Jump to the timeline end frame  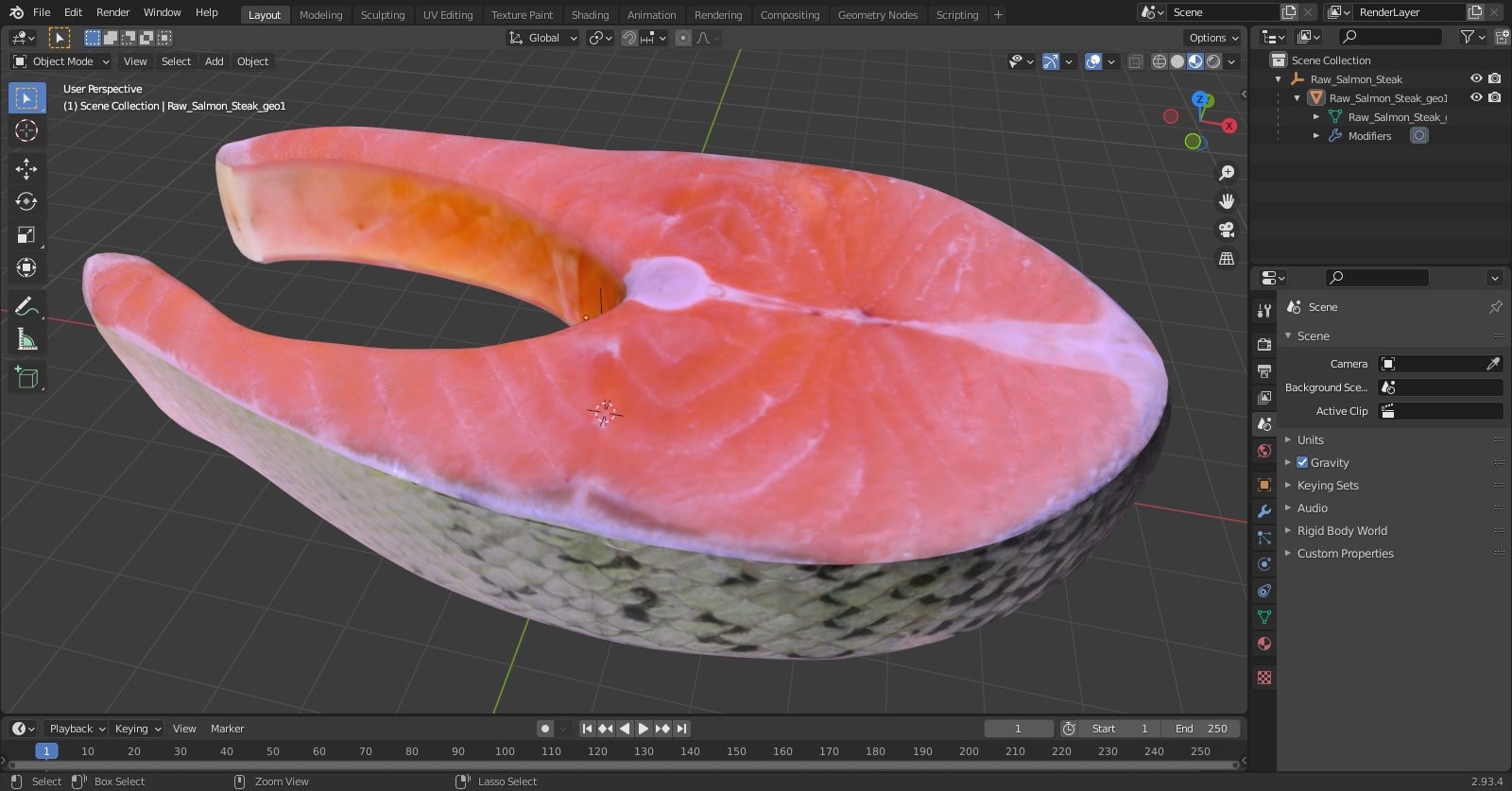tap(681, 729)
